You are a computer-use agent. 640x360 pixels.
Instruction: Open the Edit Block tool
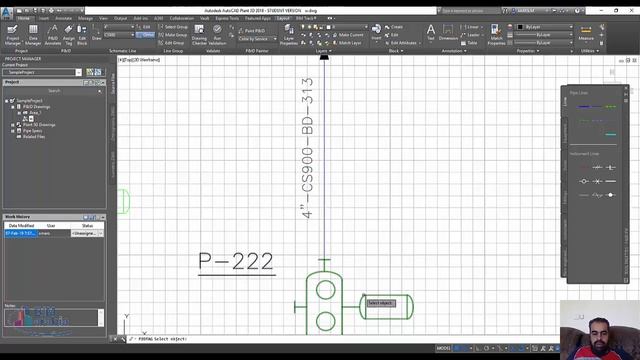coord(82,34)
